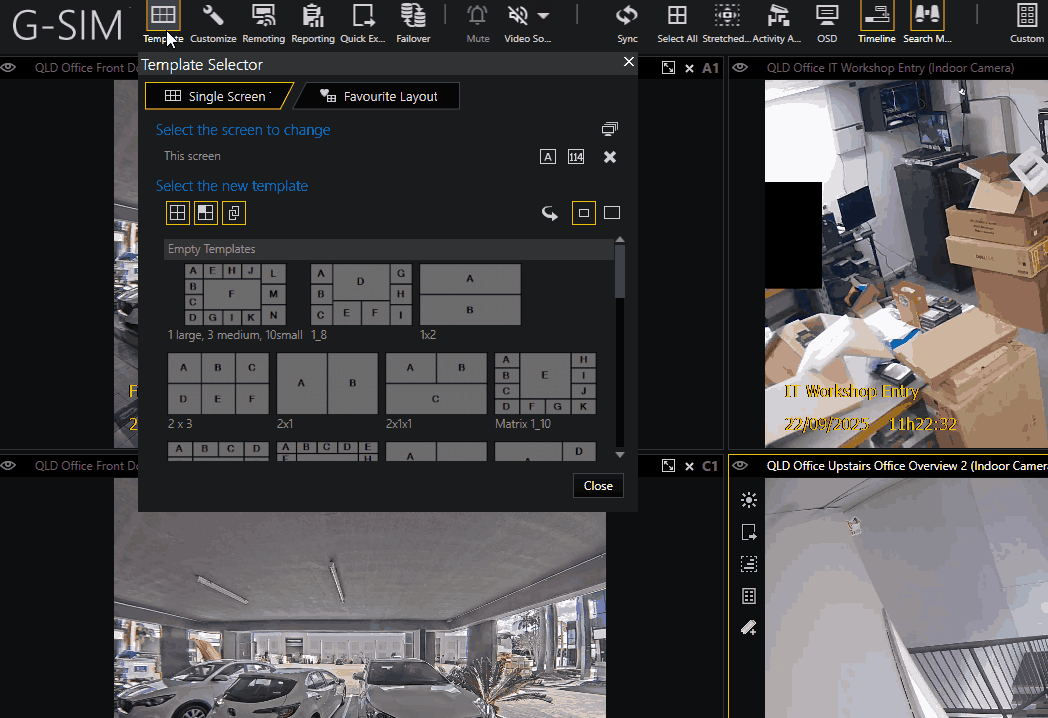The image size is (1048, 718).
Task: Toggle the Search Mode binoculars button
Action: click(926, 16)
